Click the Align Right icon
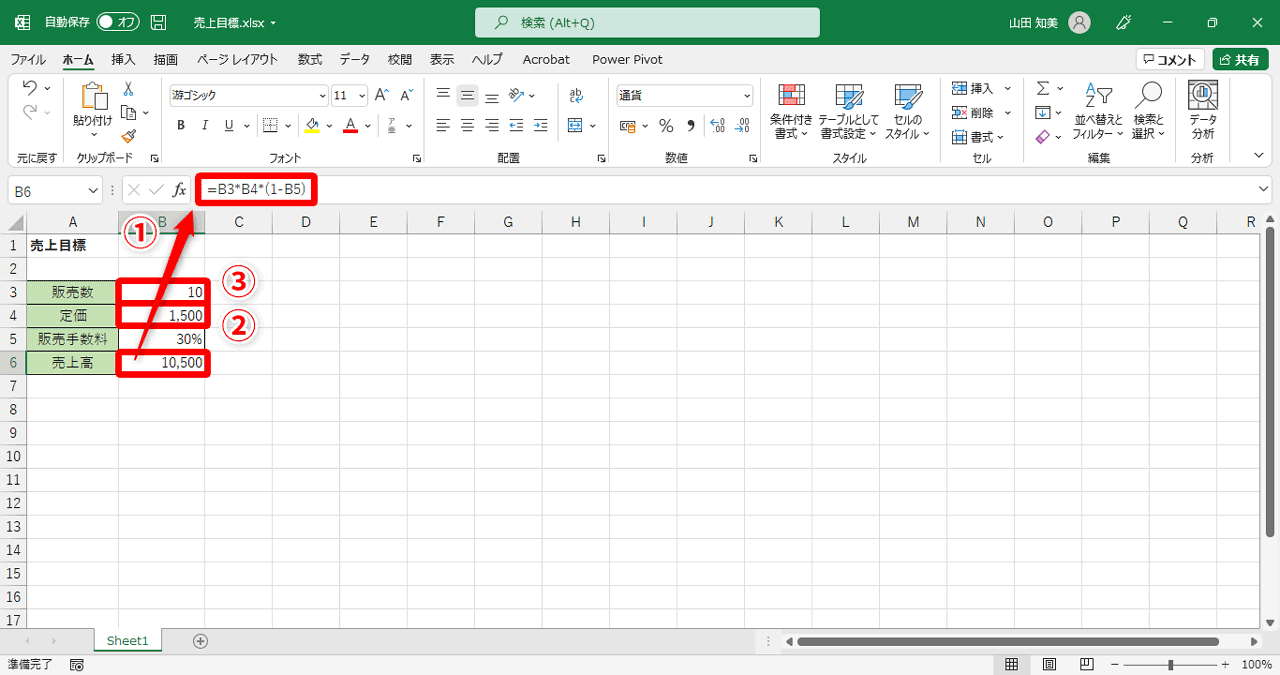Image resolution: width=1280 pixels, height=675 pixels. point(491,126)
